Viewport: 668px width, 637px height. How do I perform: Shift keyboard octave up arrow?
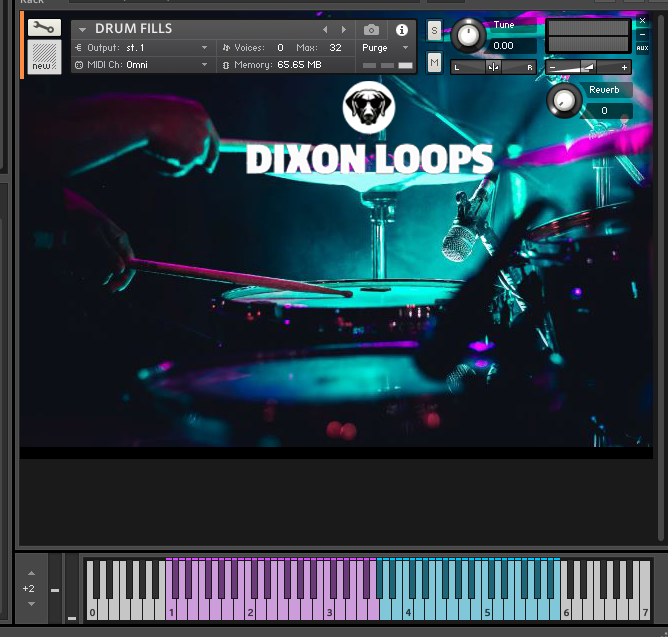pyautogui.click(x=30, y=574)
